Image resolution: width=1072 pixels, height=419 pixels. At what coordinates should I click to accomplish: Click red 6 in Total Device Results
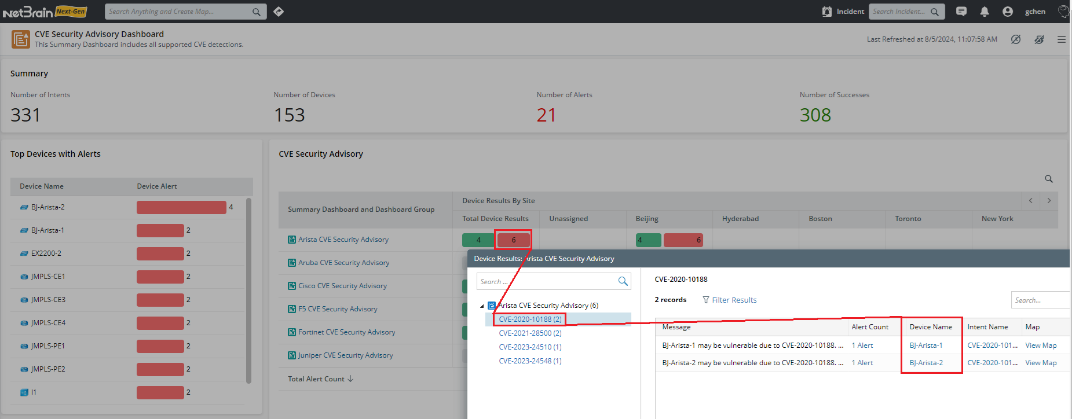(x=513, y=240)
